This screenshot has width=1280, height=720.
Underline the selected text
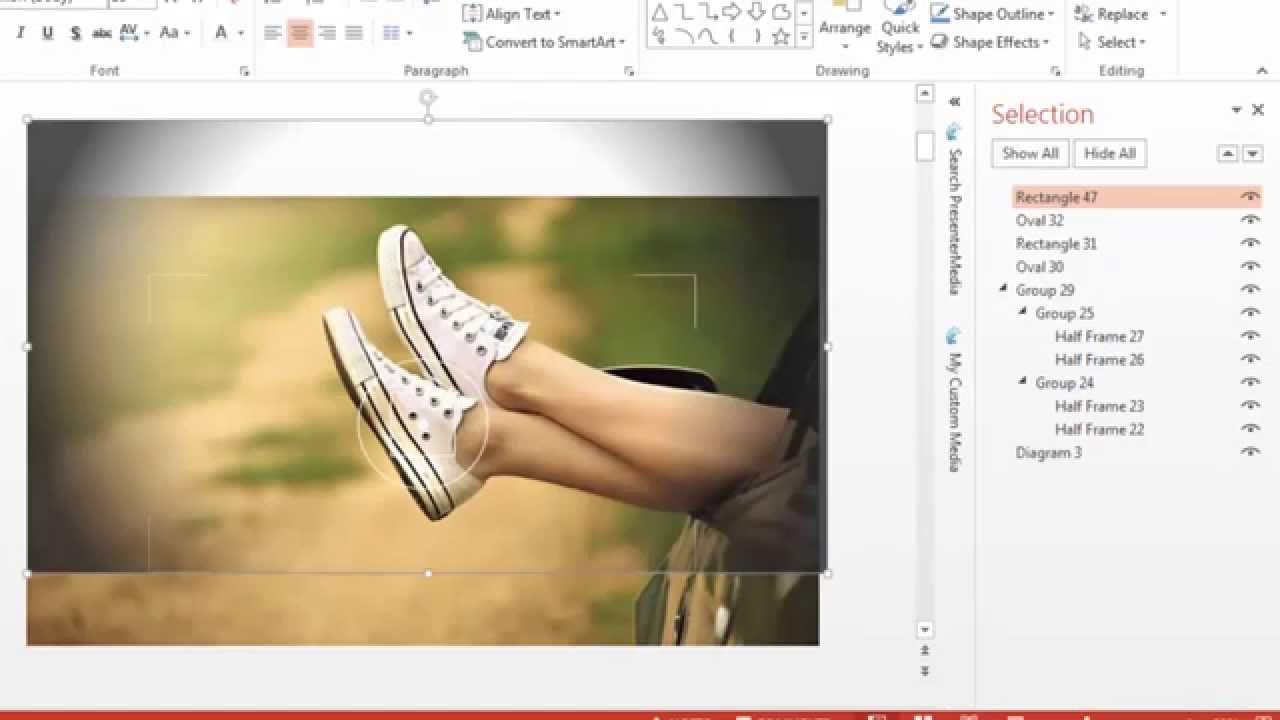[47, 33]
